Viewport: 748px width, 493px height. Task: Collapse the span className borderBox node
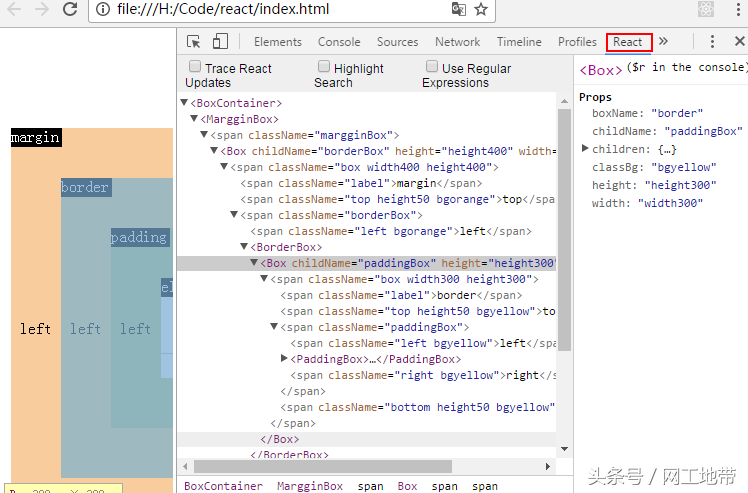[234, 214]
